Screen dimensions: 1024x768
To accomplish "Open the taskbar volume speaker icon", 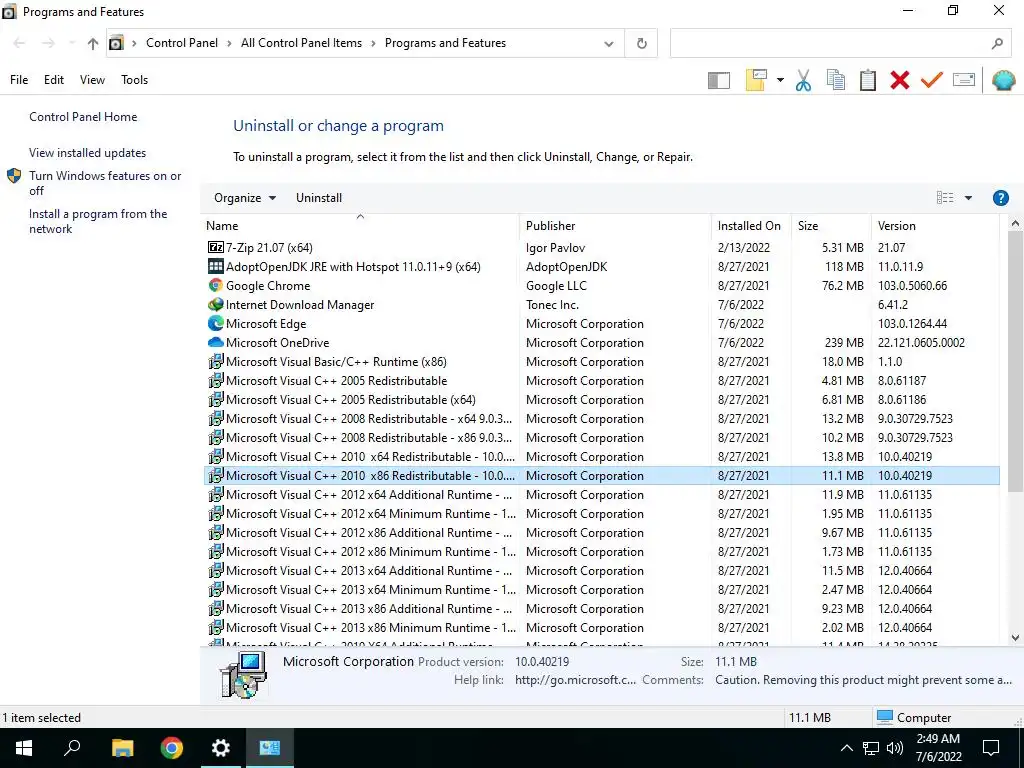I will [895, 748].
